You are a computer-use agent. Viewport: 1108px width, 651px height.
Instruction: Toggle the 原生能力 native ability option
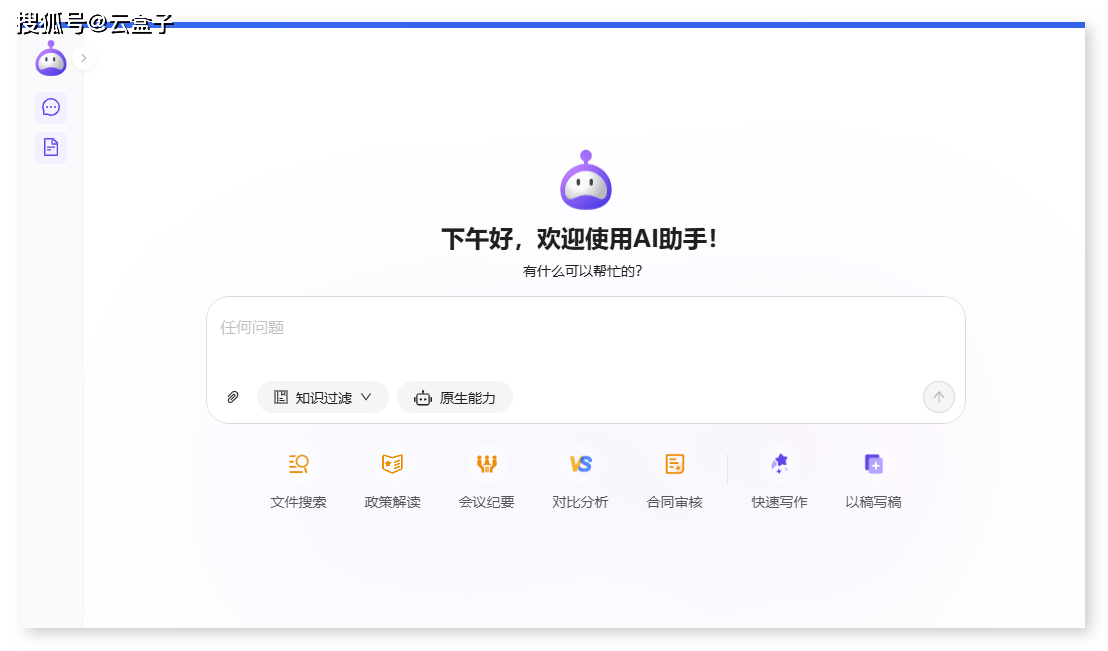(455, 397)
